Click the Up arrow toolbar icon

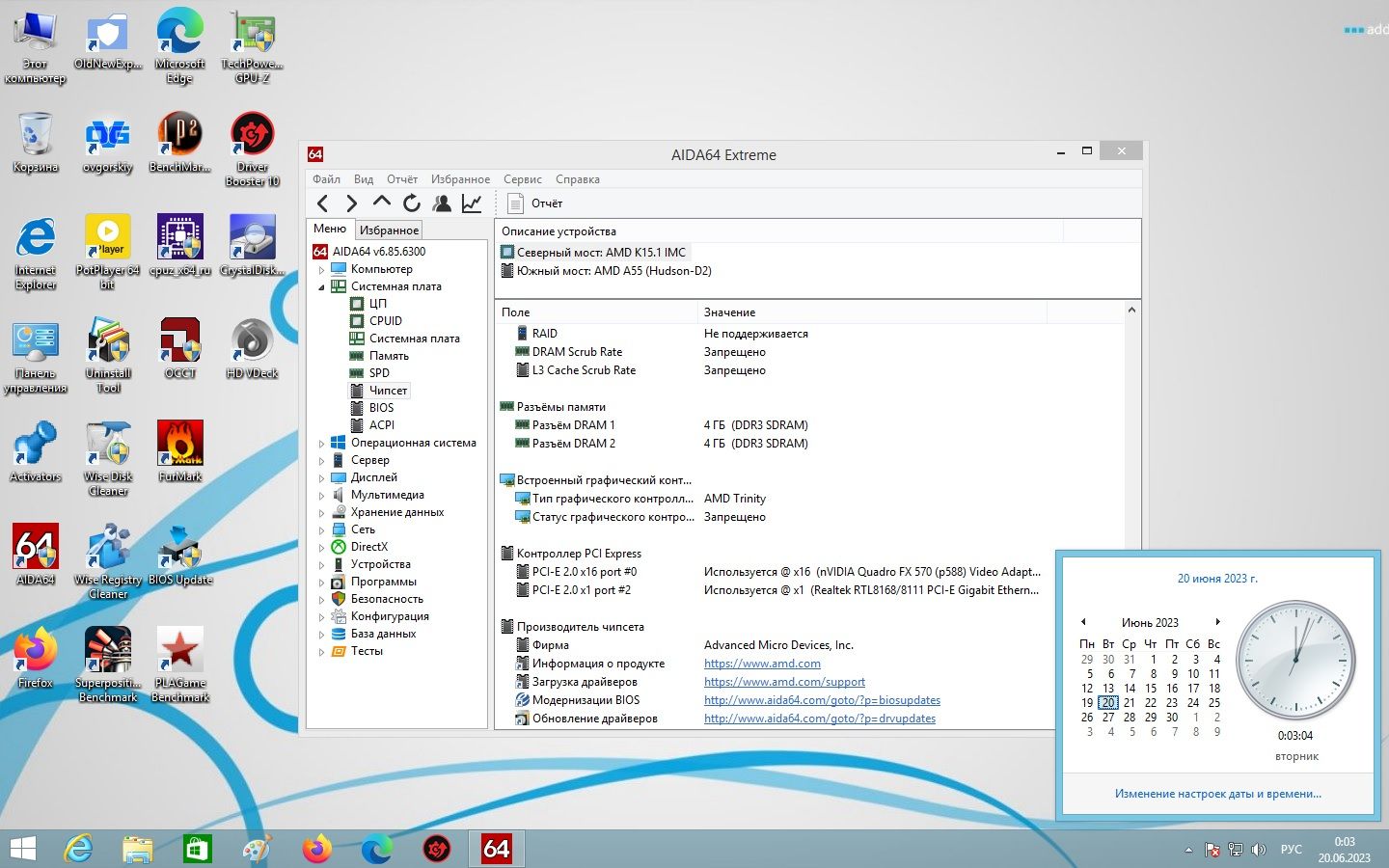coord(382,203)
